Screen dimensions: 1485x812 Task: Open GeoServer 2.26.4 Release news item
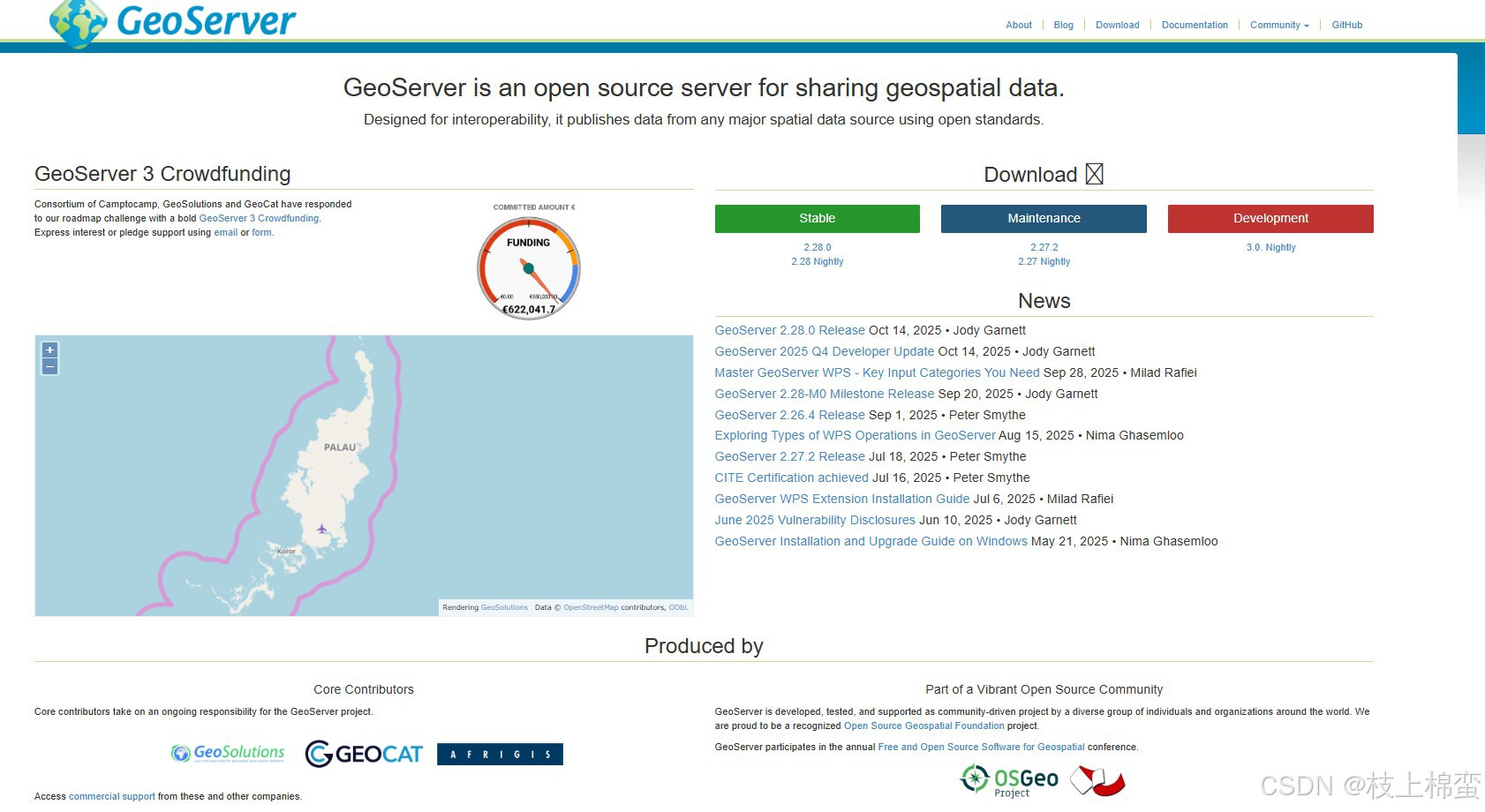coord(790,415)
